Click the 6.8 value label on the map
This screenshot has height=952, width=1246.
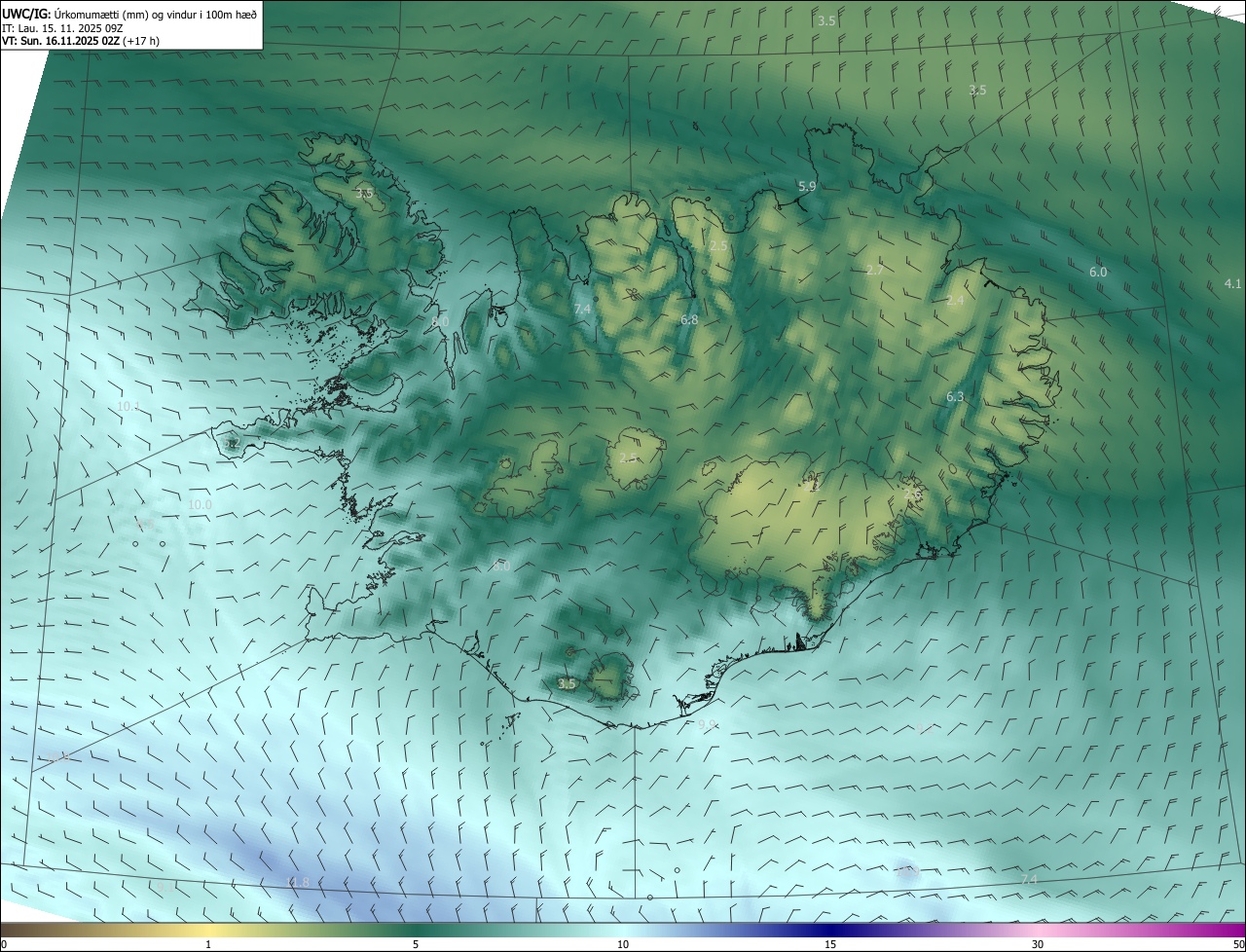689,319
